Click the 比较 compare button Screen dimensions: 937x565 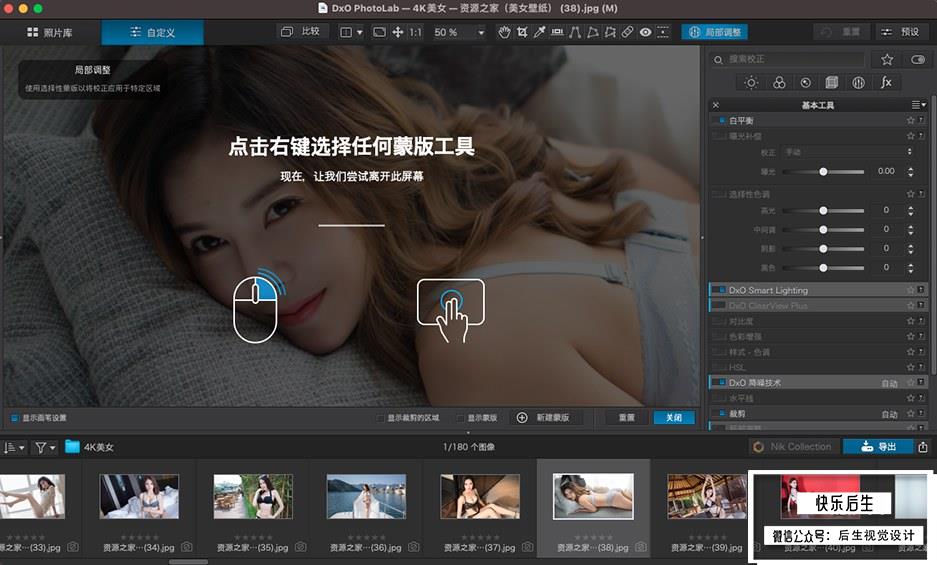click(x=301, y=32)
